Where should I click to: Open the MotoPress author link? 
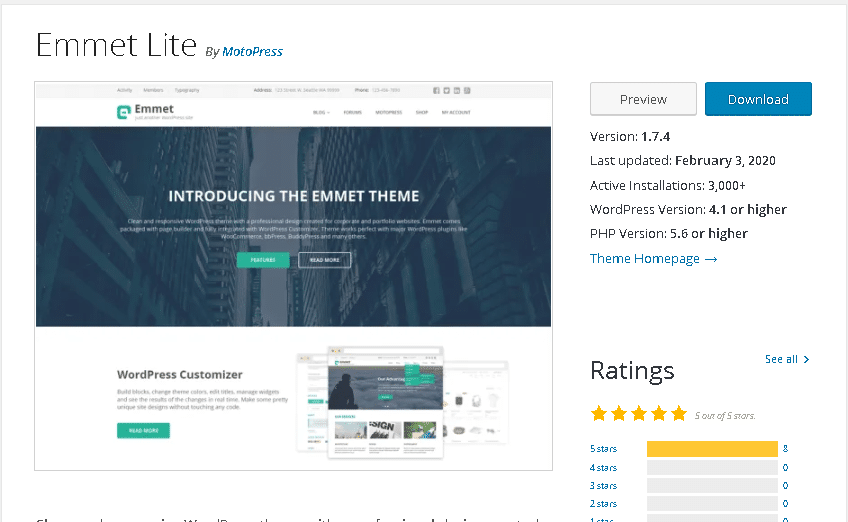tap(252, 51)
